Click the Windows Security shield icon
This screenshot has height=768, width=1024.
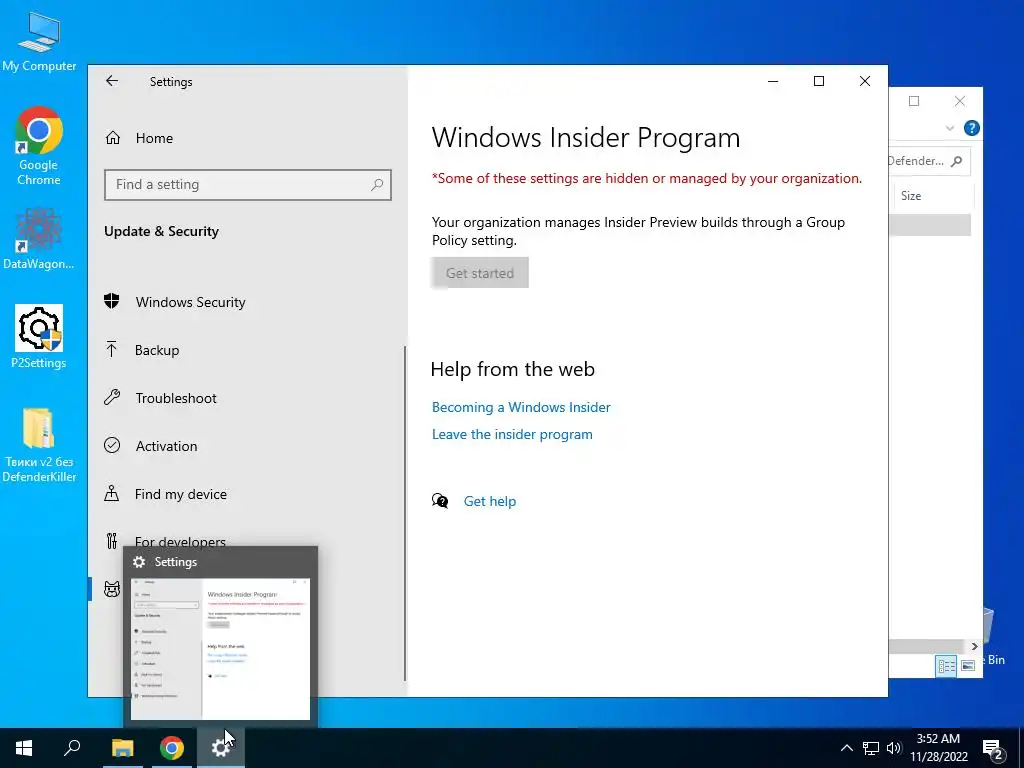pos(112,301)
